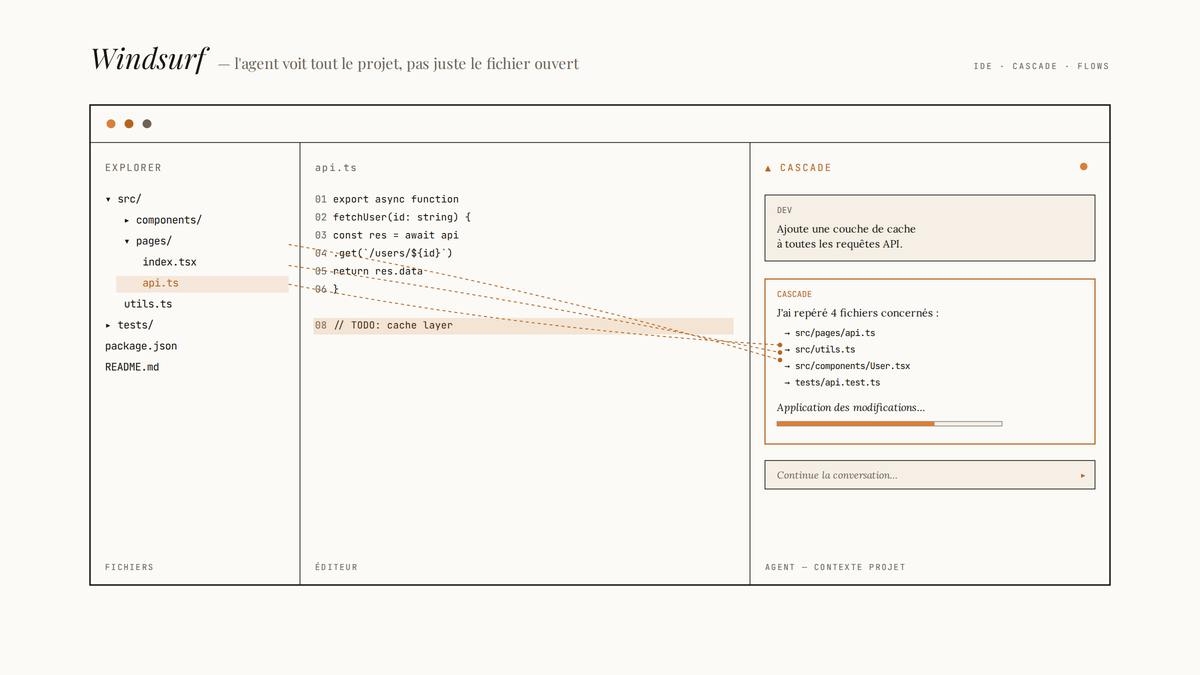Click the grey third window dot

[x=147, y=124]
